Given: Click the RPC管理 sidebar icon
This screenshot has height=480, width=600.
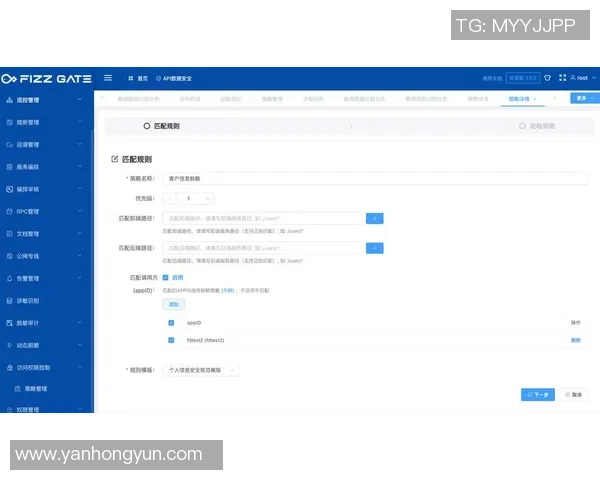Looking at the screenshot, I should click(x=10, y=211).
